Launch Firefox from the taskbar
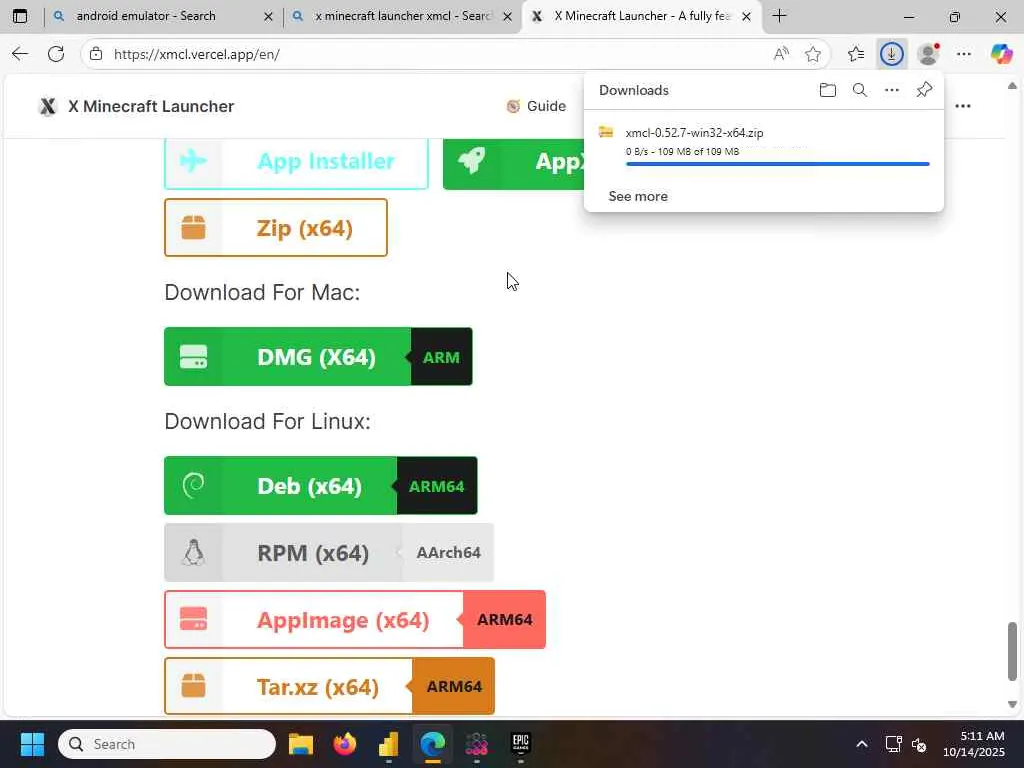The image size is (1024, 768). (x=345, y=744)
